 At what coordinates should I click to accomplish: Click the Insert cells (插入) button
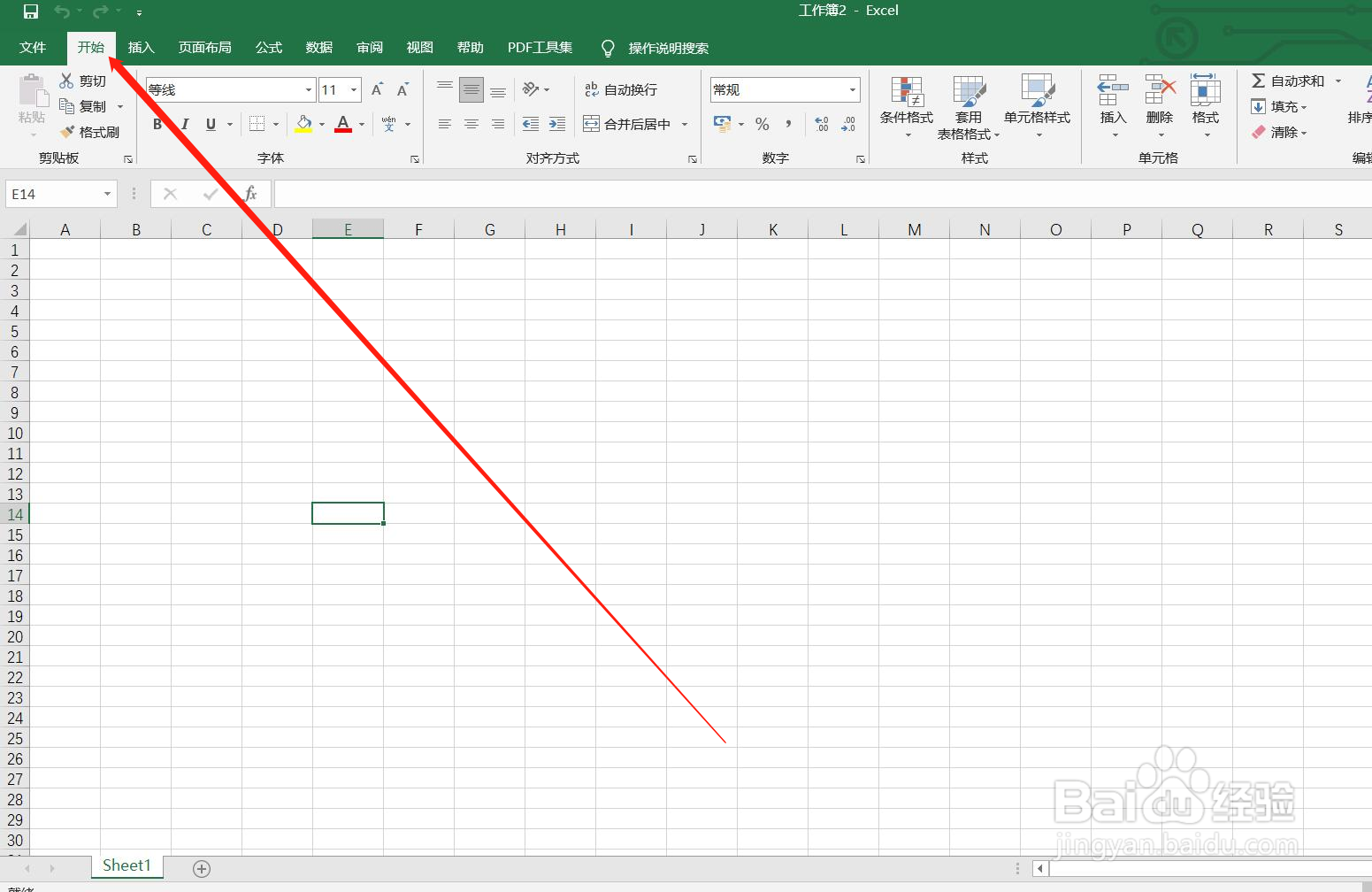point(1113,106)
